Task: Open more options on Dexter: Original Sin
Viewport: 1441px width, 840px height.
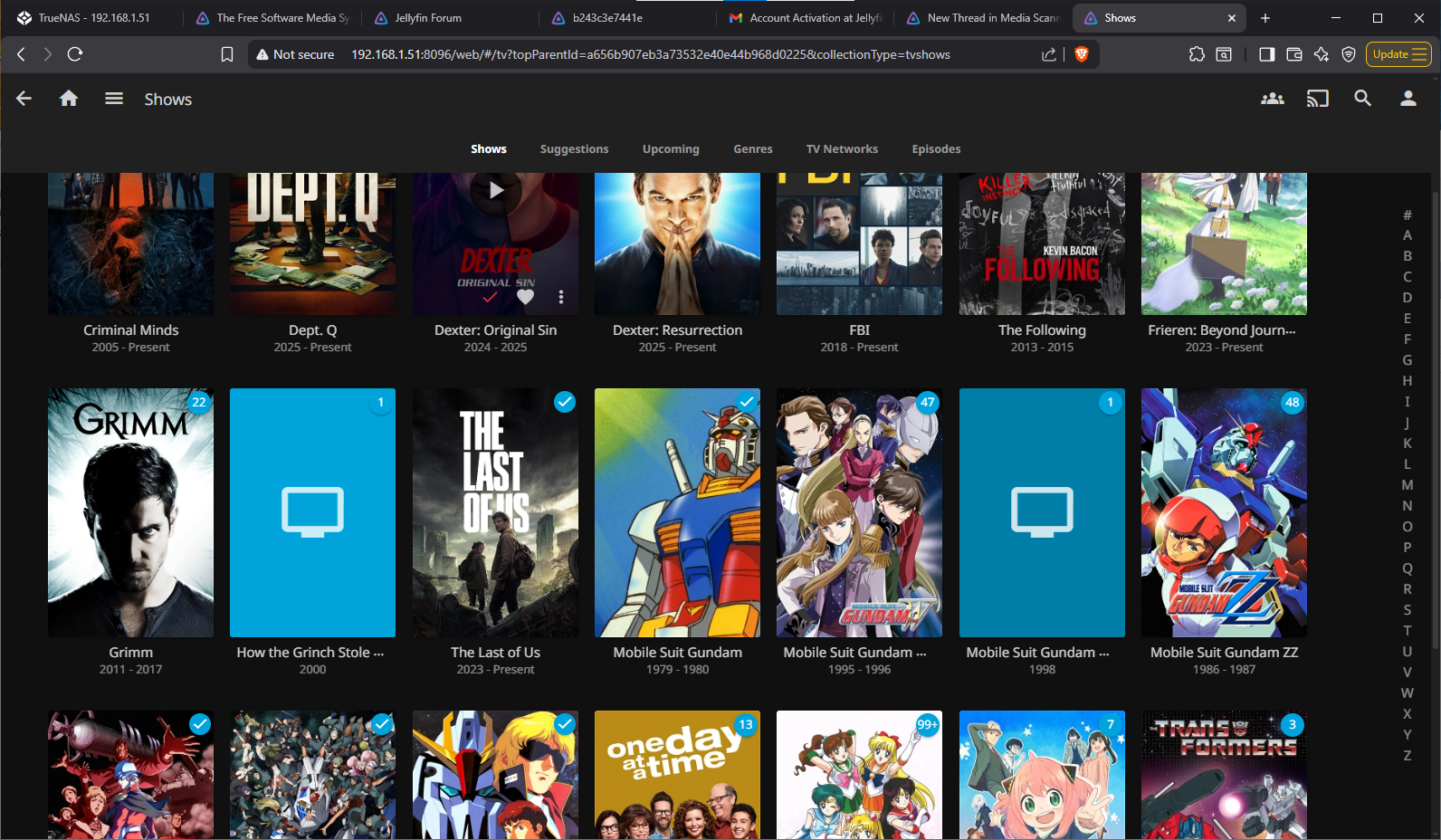Action: [561, 297]
